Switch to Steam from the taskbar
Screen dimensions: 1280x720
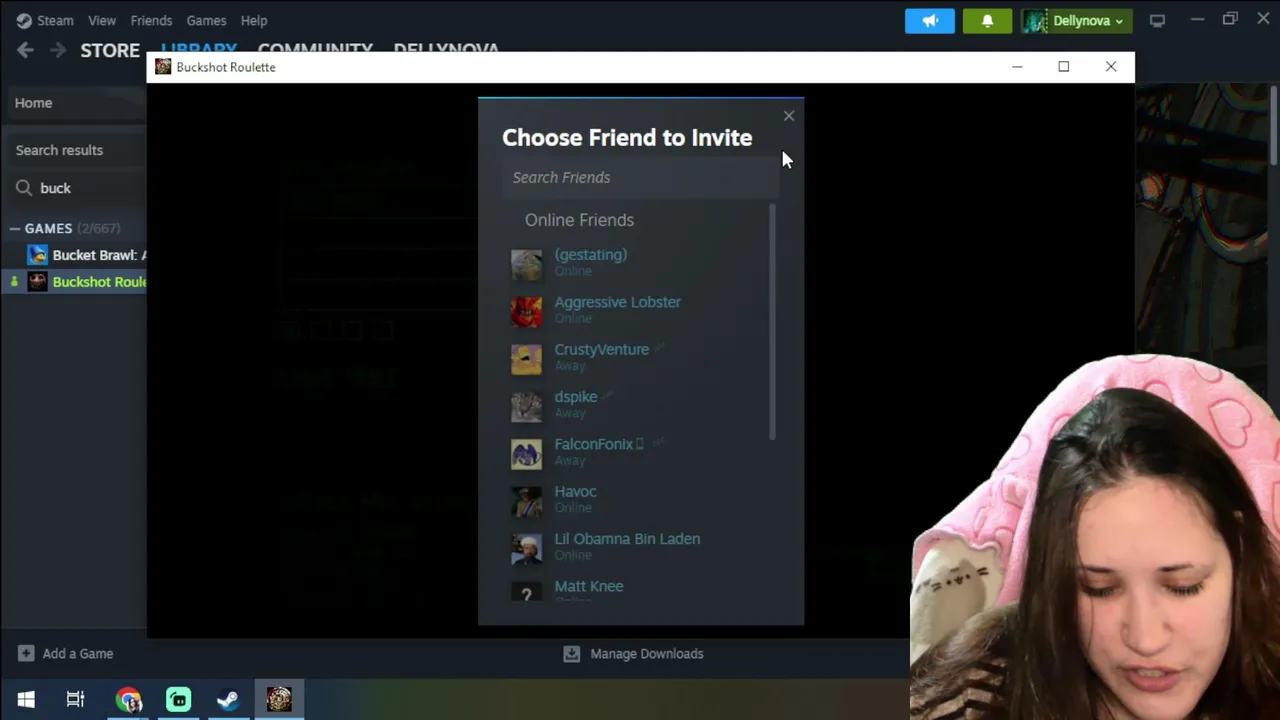click(228, 699)
